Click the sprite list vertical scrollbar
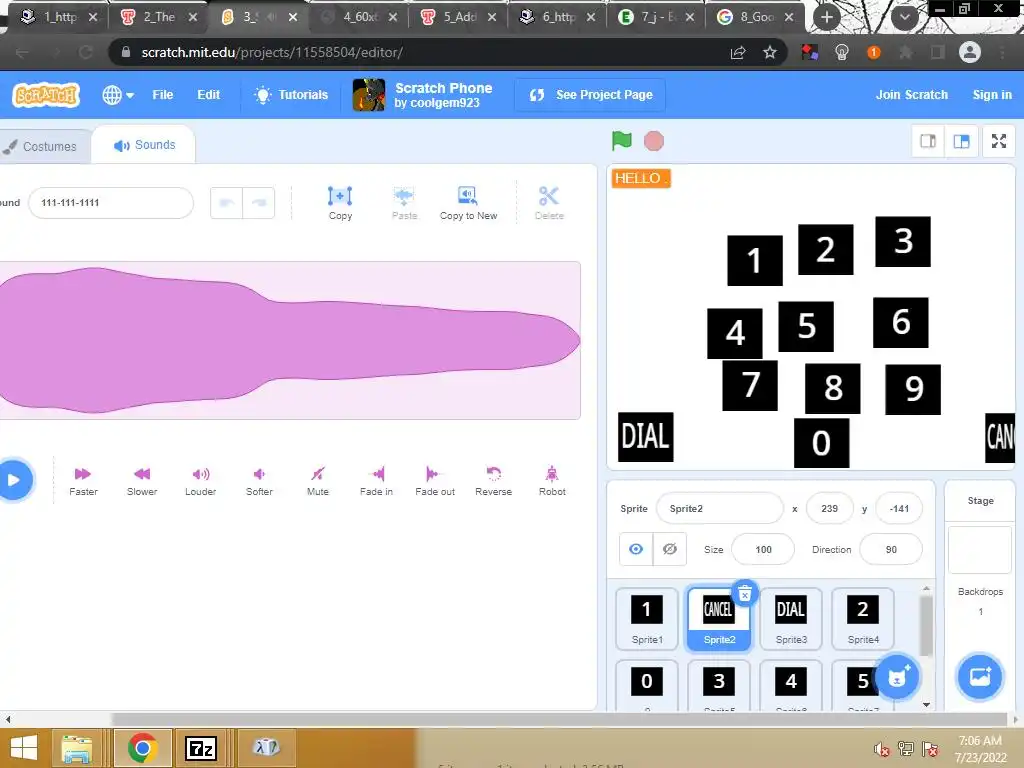The width and height of the screenshot is (1024, 768). 925,626
